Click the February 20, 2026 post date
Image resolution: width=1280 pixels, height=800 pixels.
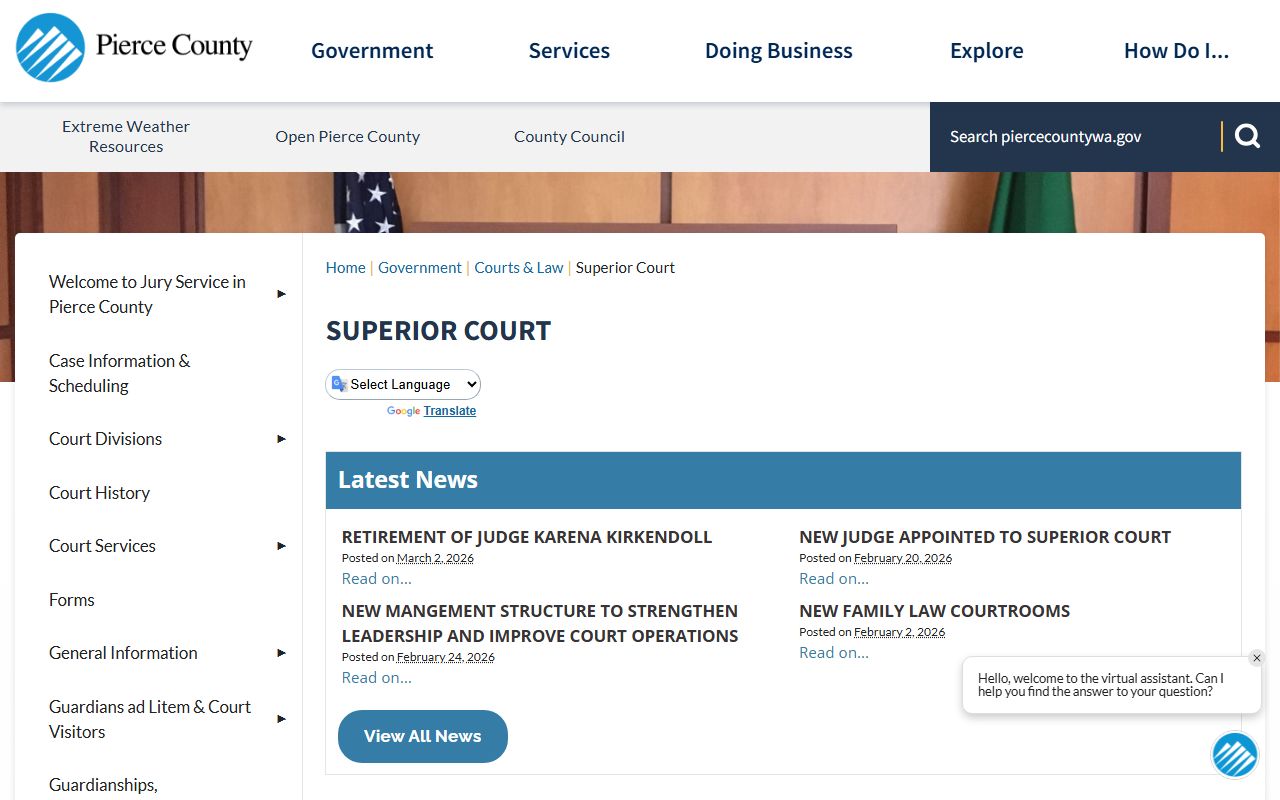[x=903, y=558]
